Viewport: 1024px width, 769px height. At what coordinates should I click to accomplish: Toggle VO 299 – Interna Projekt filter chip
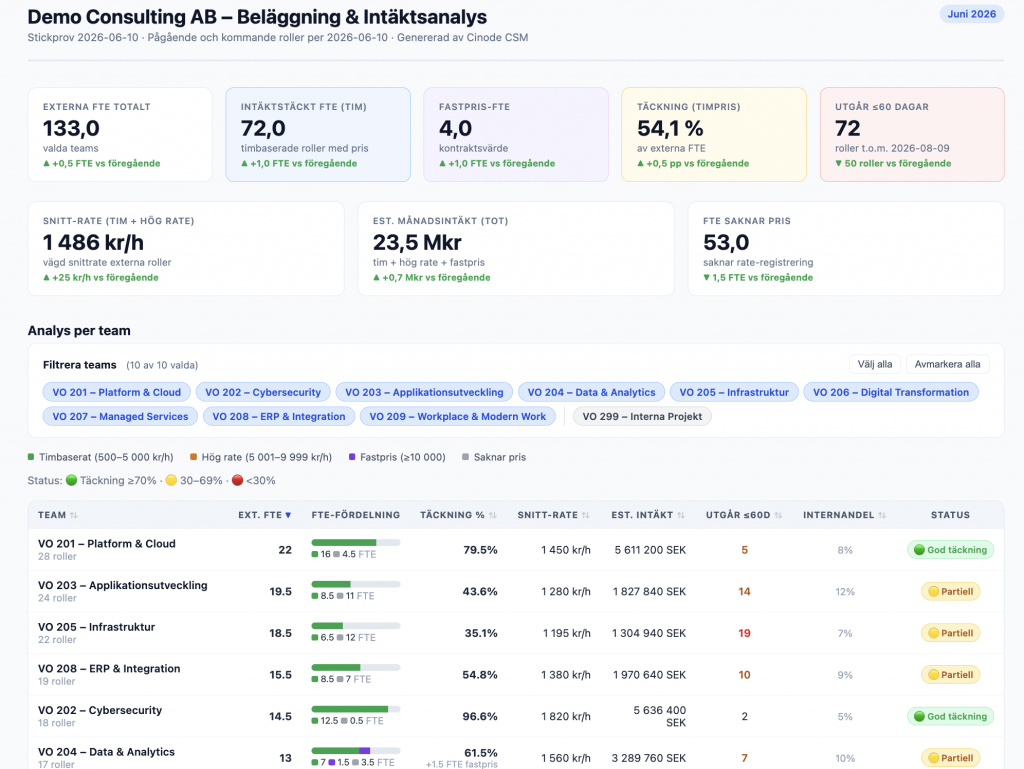(x=642, y=416)
